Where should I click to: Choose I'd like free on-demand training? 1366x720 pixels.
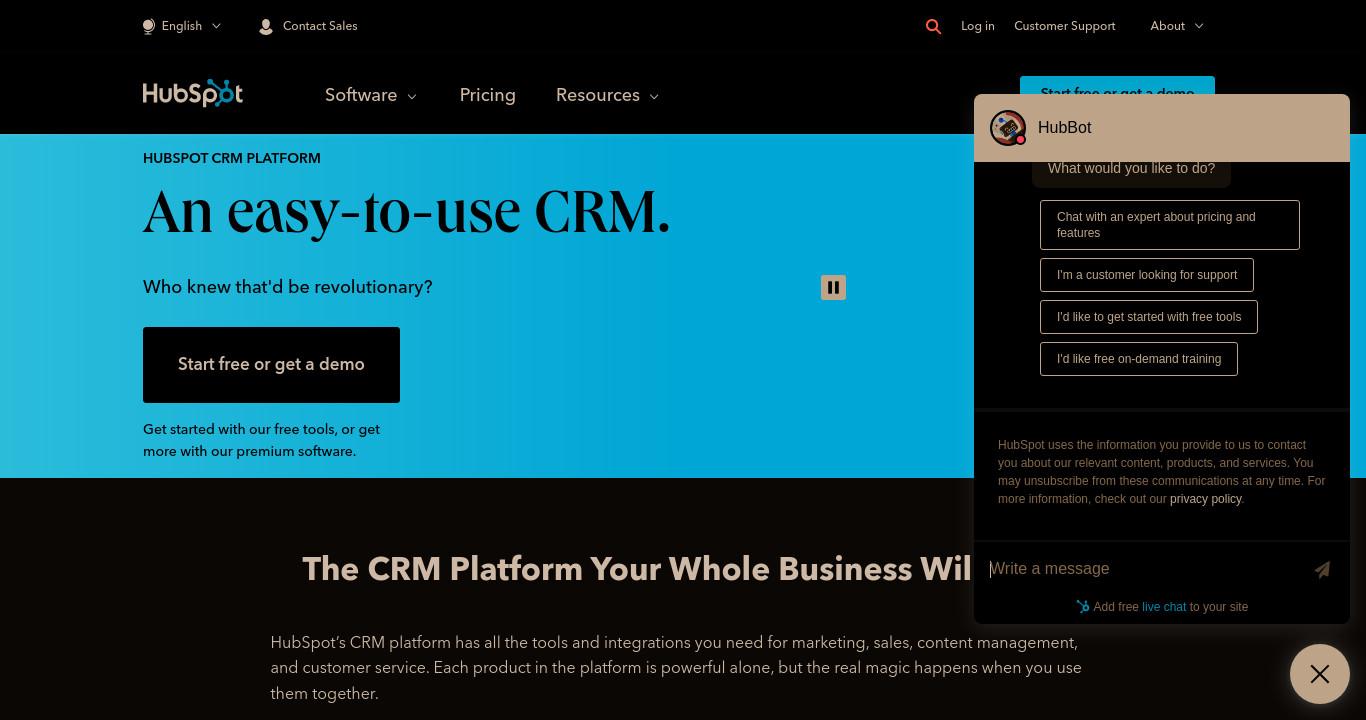point(1139,359)
